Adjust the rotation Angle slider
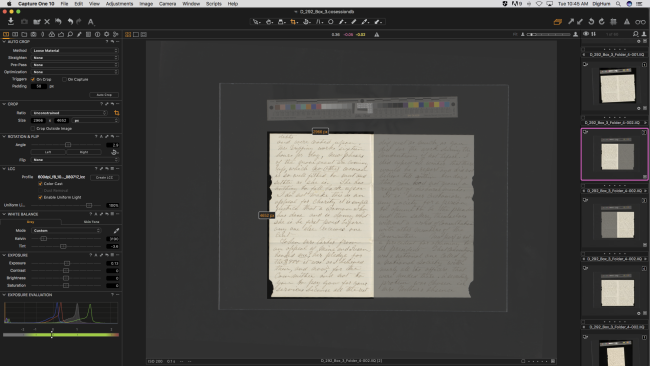Screen dimensions: 650x366 68,145
